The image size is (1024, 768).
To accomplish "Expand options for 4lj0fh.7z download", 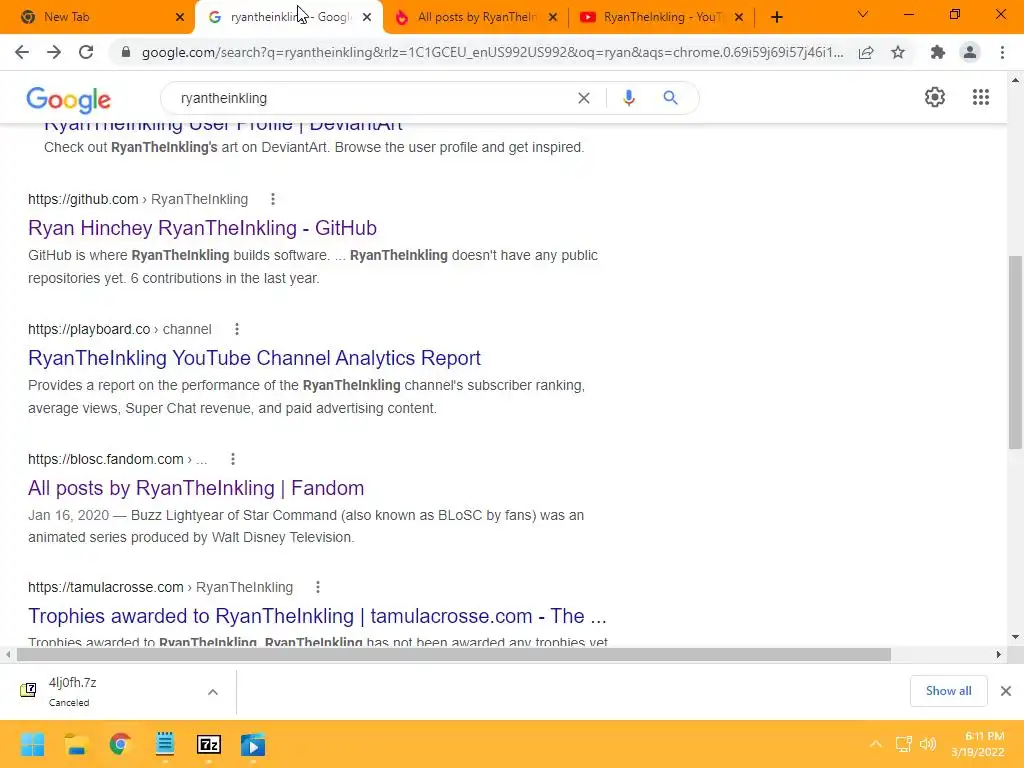I will pos(213,692).
